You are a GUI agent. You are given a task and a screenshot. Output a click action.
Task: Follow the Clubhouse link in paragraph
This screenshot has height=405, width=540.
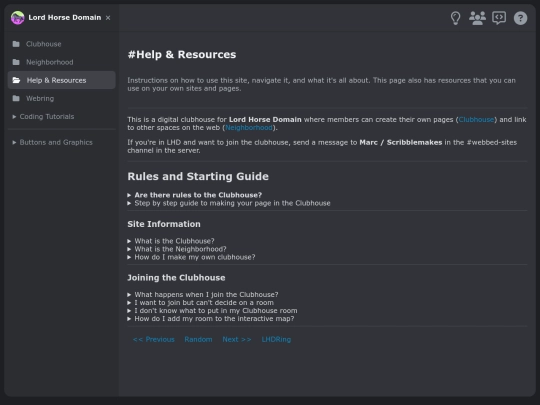pyautogui.click(x=476, y=120)
